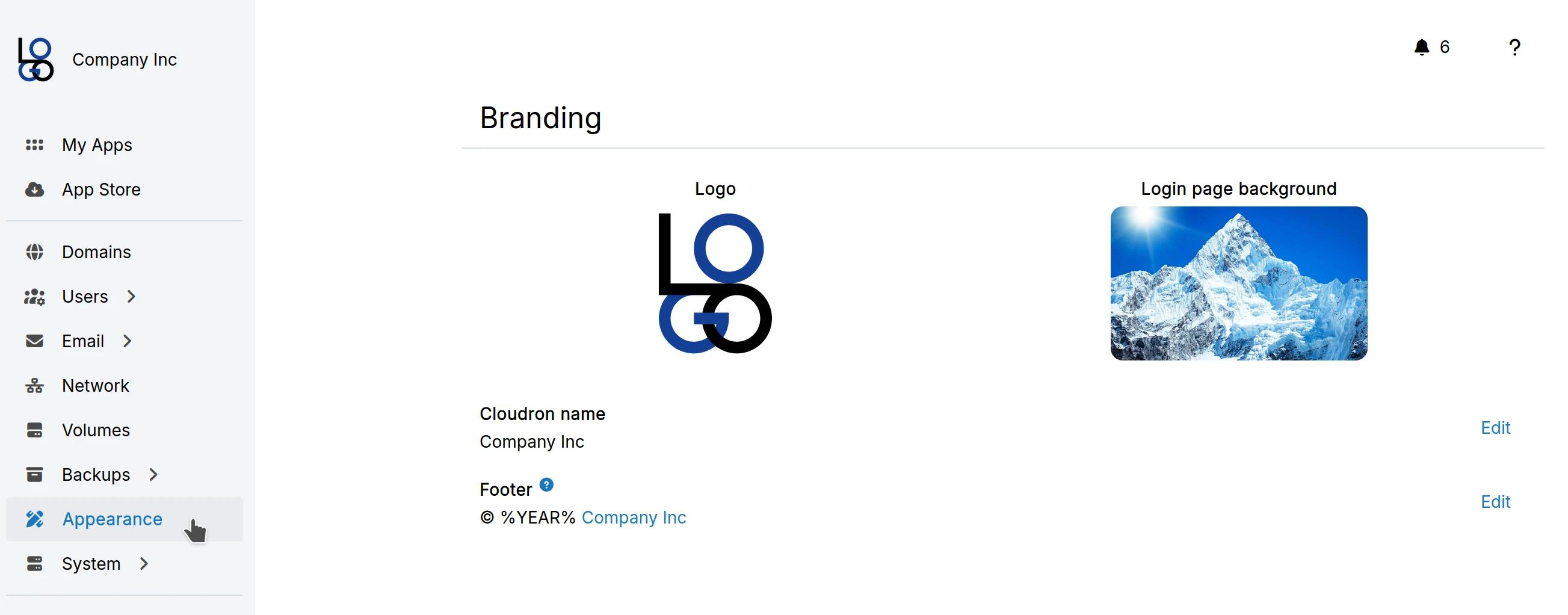
Task: Edit the Footer text
Action: [1496, 501]
